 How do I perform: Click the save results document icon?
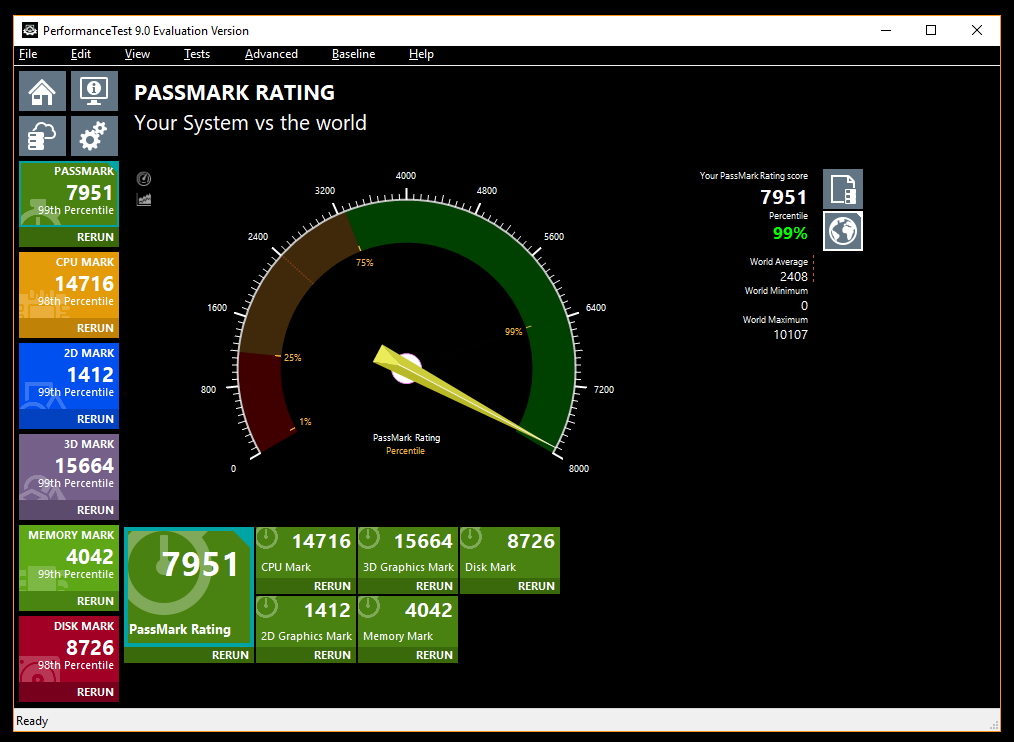843,189
